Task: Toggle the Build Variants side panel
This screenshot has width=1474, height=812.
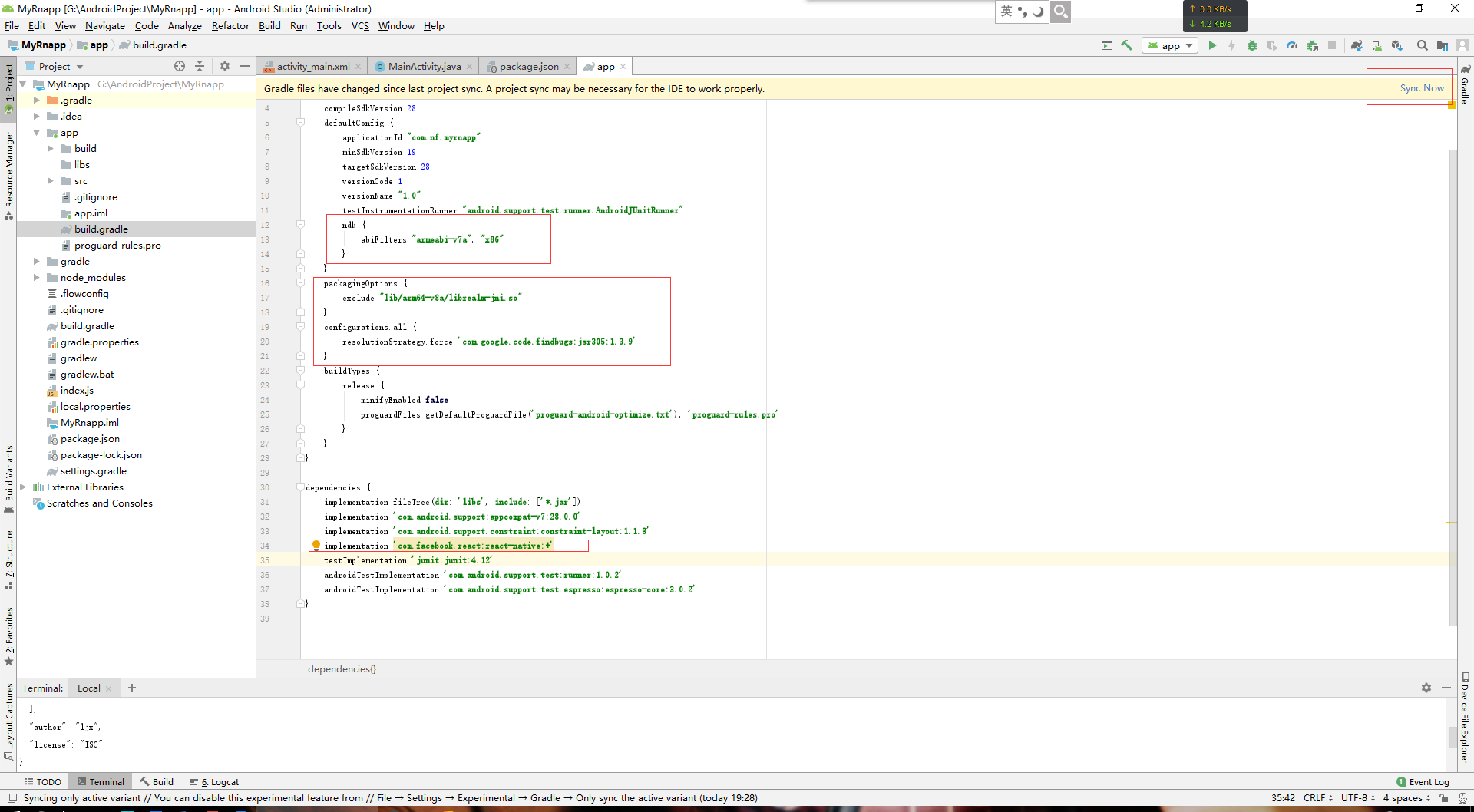Action: coord(8,480)
